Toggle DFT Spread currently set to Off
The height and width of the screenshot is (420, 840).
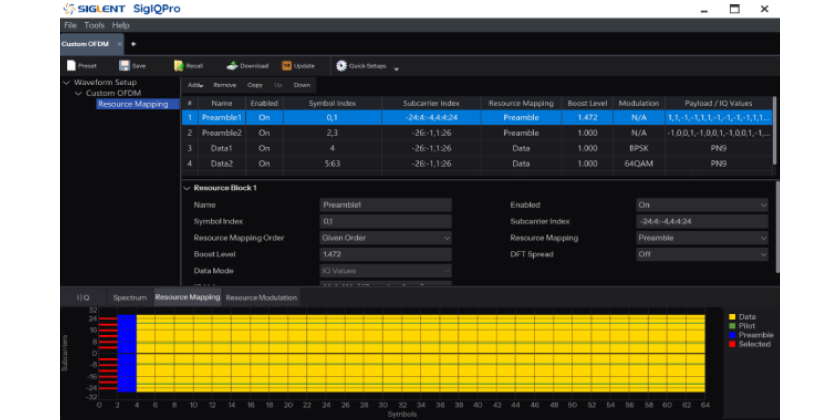(702, 254)
